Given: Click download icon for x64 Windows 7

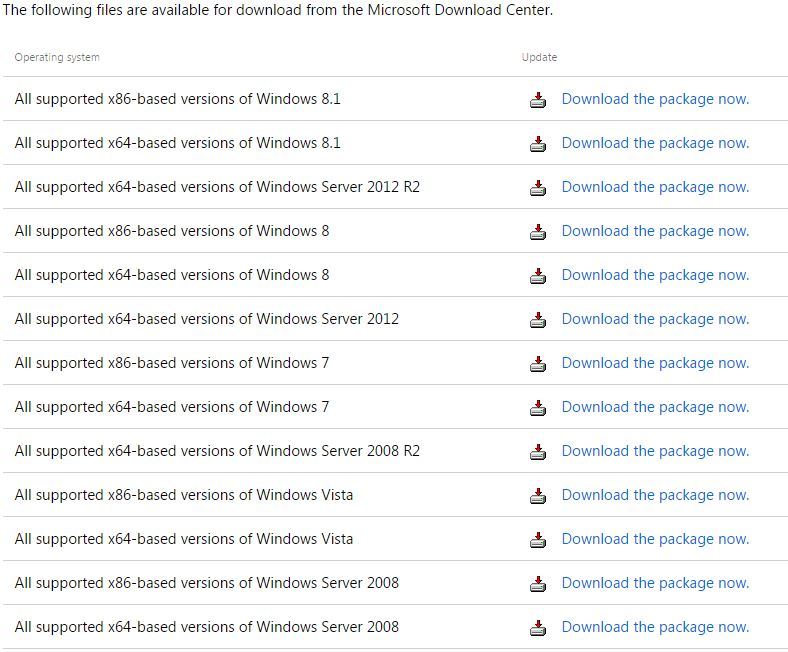Looking at the screenshot, I should [538, 408].
